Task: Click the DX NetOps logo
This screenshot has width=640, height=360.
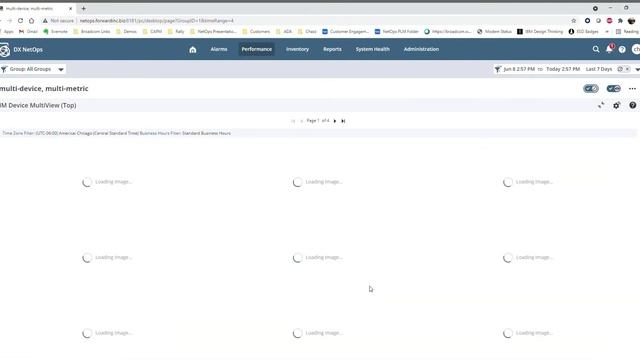Action: [4, 50]
